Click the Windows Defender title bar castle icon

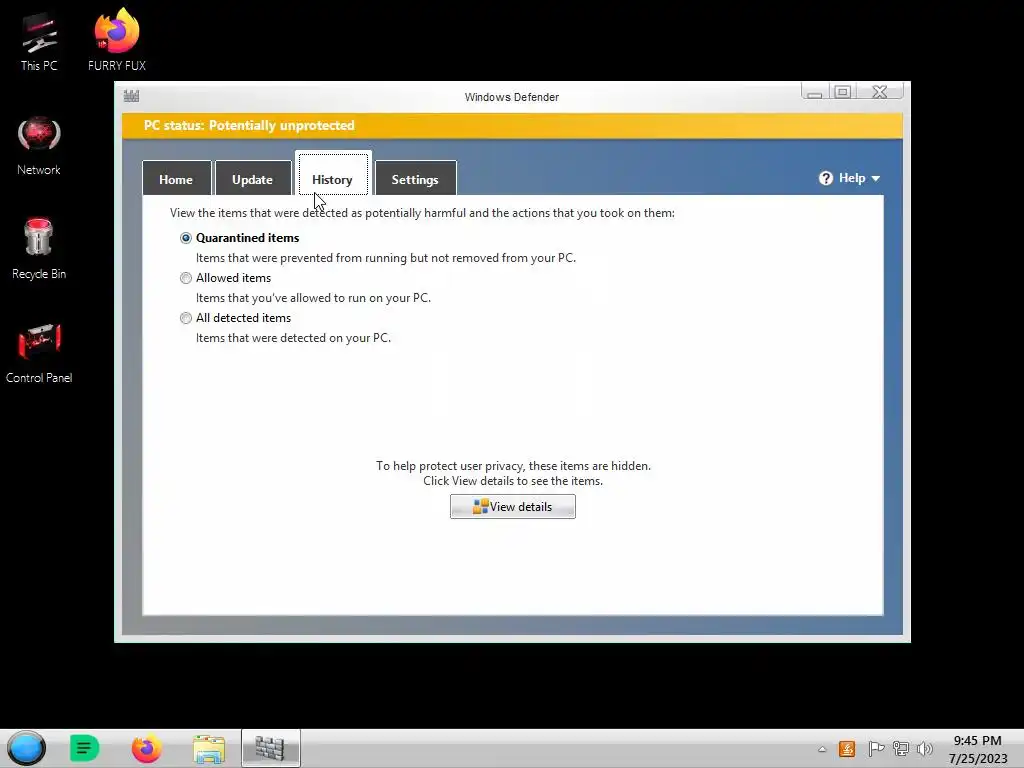(x=131, y=96)
